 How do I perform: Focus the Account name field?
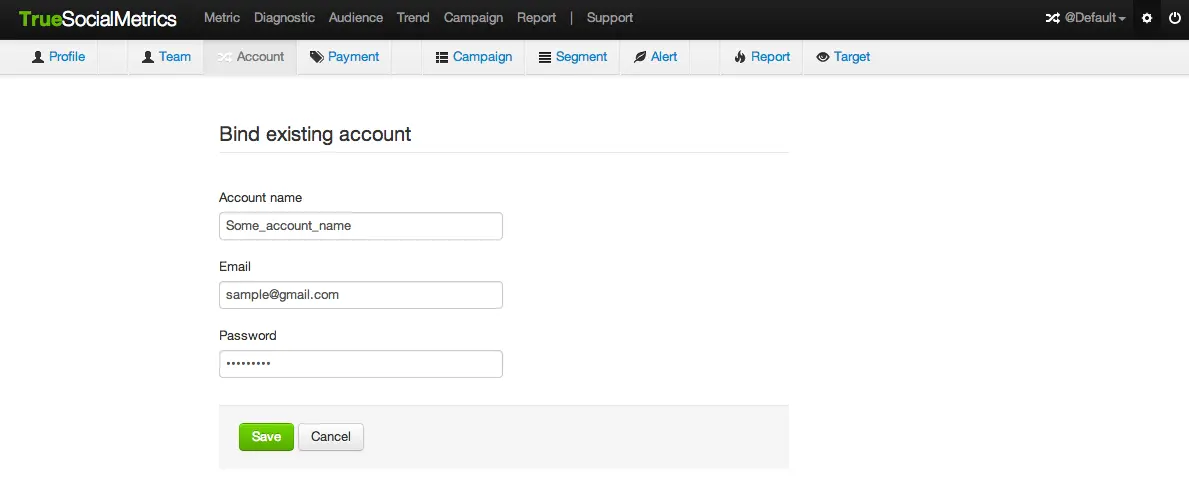pyautogui.click(x=360, y=226)
